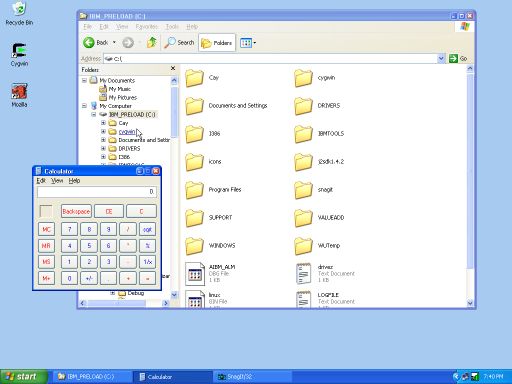Viewport: 512px width, 384px height.
Task: Open the Favorites menu
Action: pyautogui.click(x=147, y=27)
